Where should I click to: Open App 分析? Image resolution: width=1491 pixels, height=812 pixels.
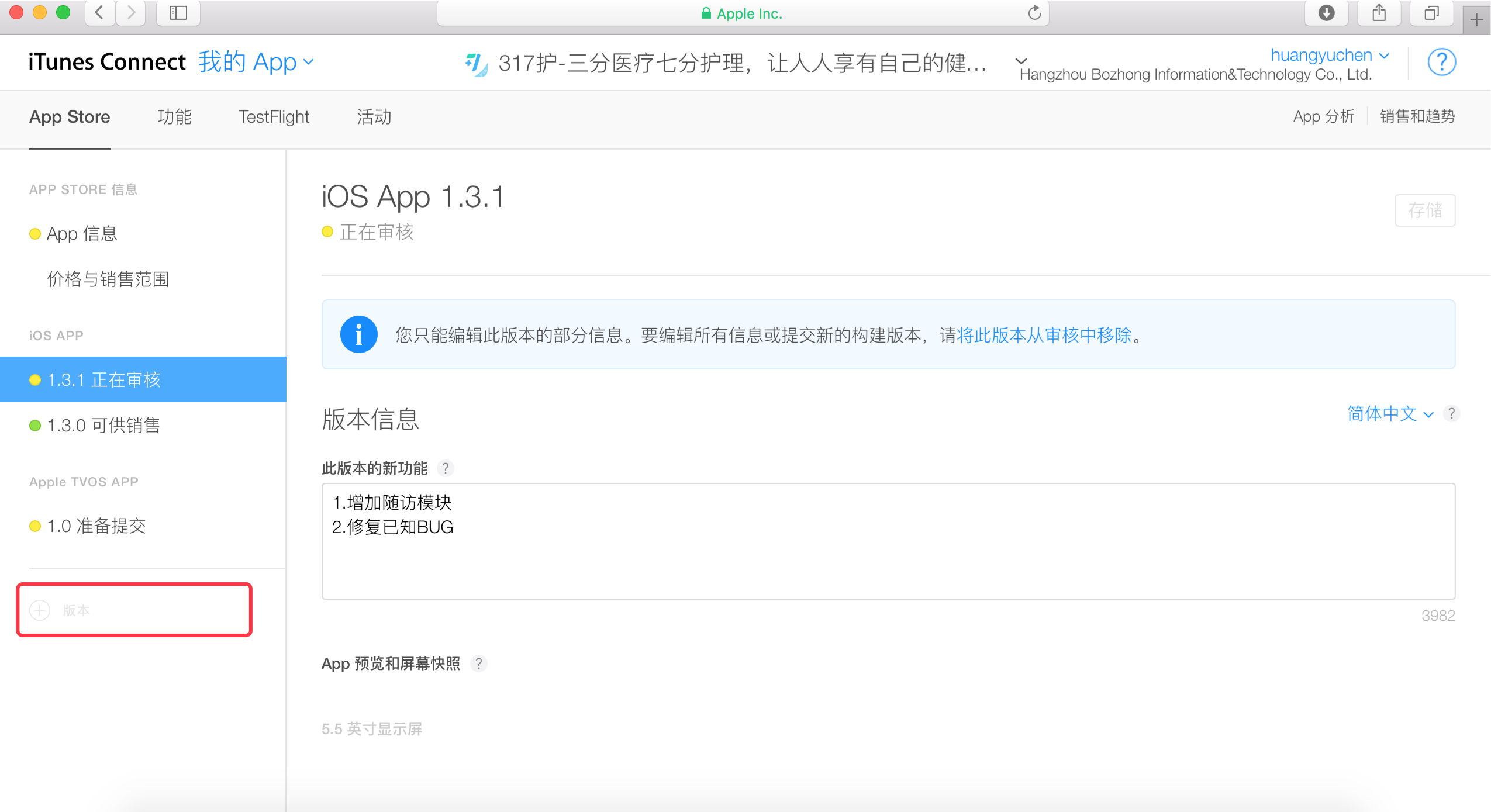[x=1324, y=116]
